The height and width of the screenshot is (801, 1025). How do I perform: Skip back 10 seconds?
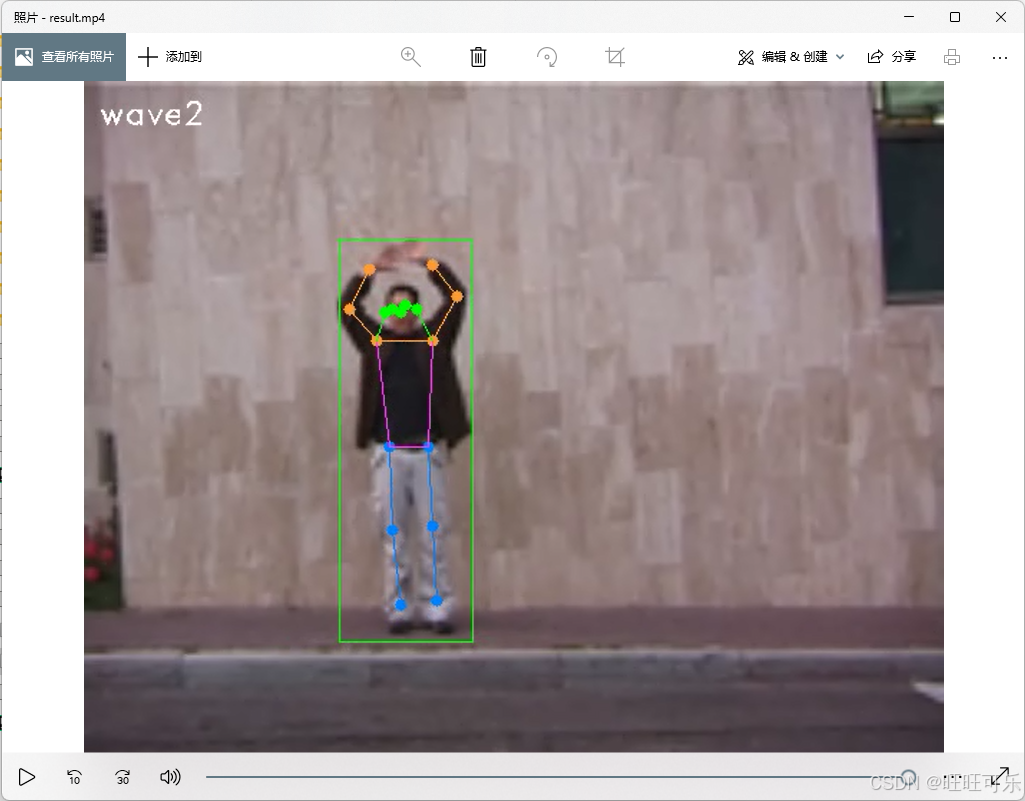point(74,777)
